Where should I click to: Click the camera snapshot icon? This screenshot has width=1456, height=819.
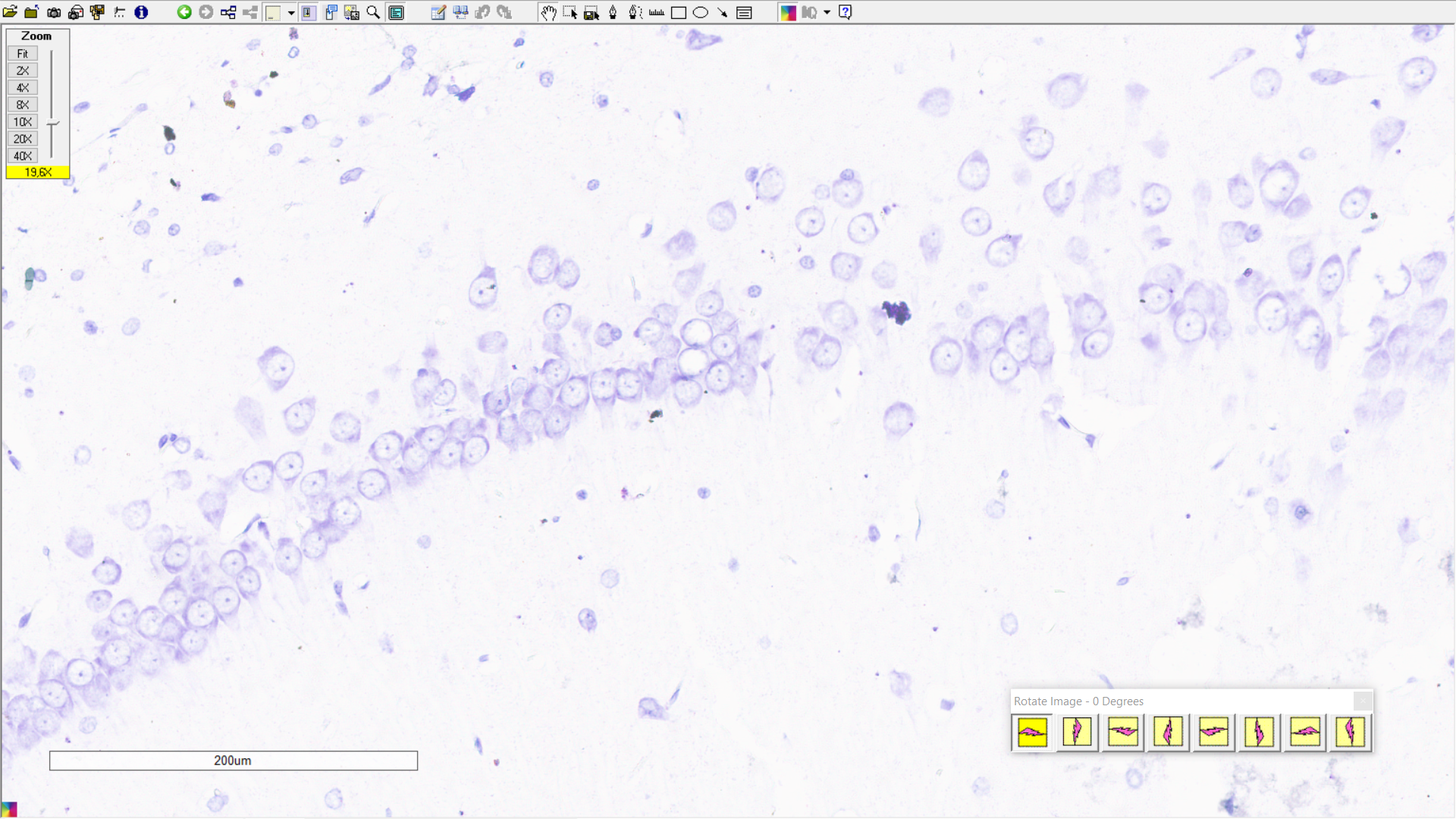point(54,12)
